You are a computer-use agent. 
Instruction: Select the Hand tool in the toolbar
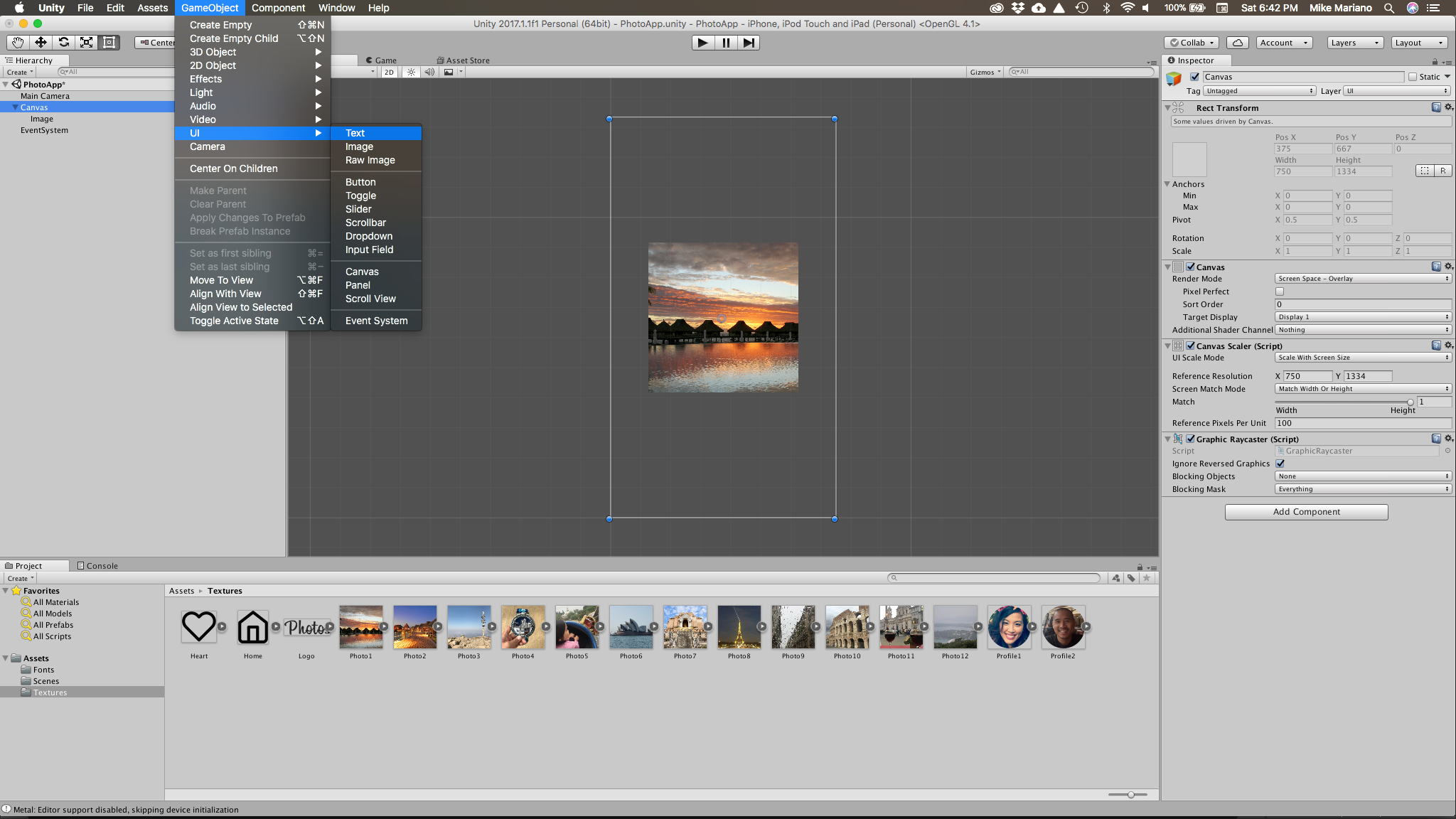pos(18,43)
